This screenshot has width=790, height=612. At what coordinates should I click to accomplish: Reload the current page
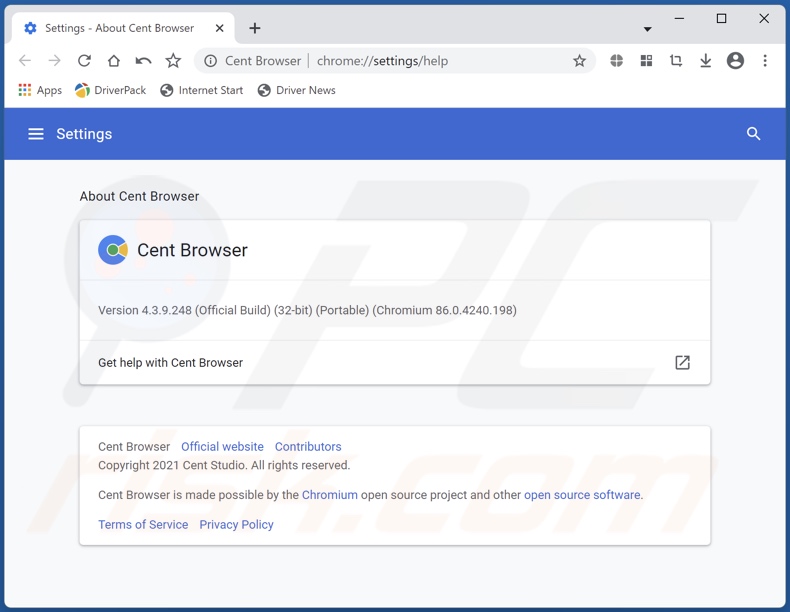tap(84, 61)
